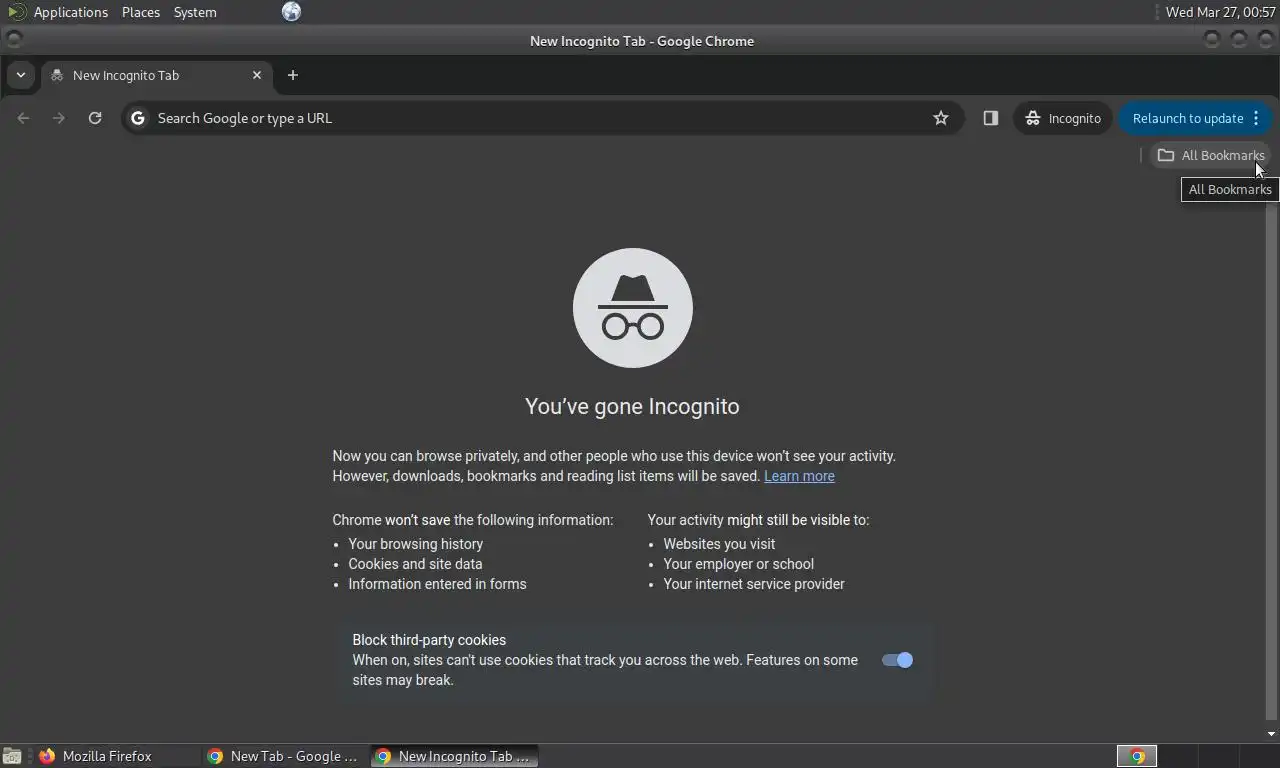Viewport: 1280px width, 768px height.
Task: Click the Incognito hat and glasses logo
Action: [633, 308]
